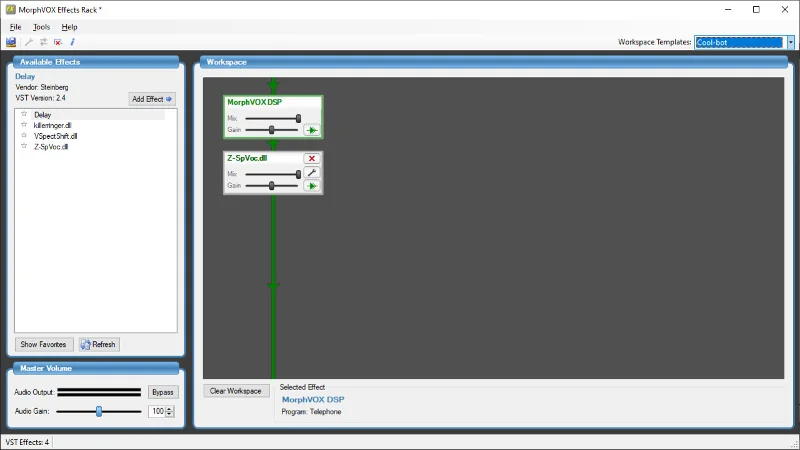Viewport: 800px width, 450px height.
Task: Click 'VST Effects: 4' status bar entry
Action: (28, 442)
